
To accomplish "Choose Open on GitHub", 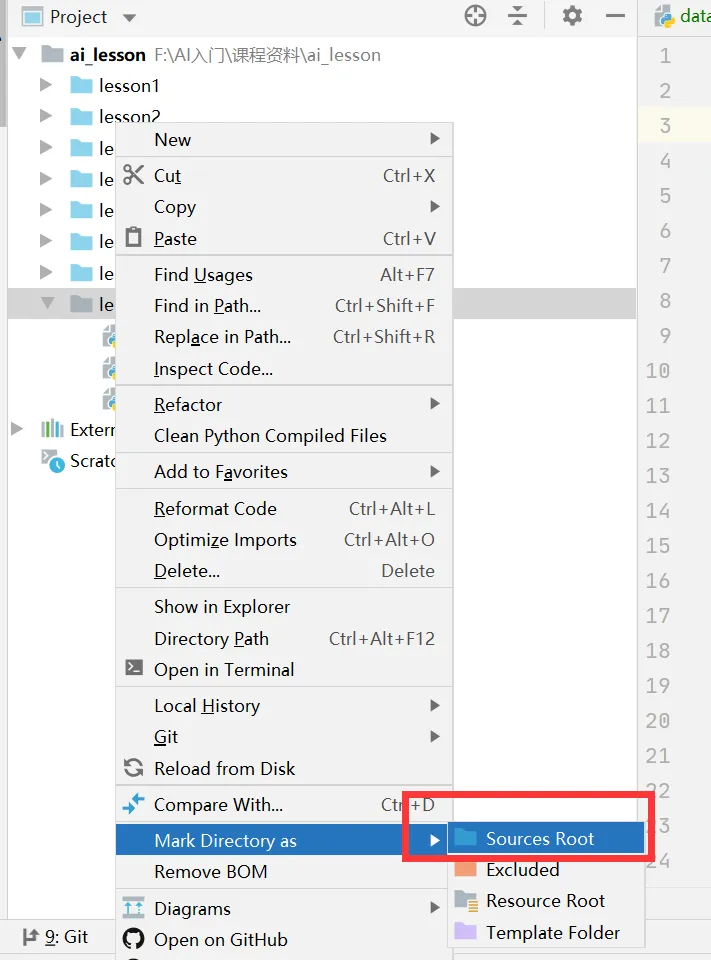I will pyautogui.click(x=284, y=939).
